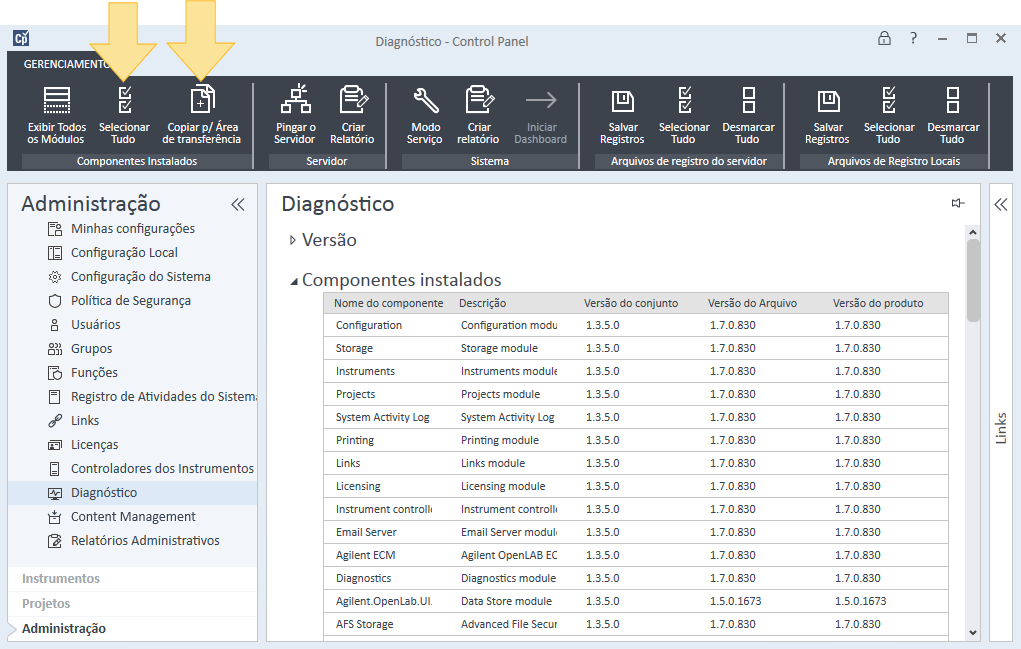The width and height of the screenshot is (1021, 649).
Task: Activate Modo Serviço wrench icon
Action: (426, 100)
